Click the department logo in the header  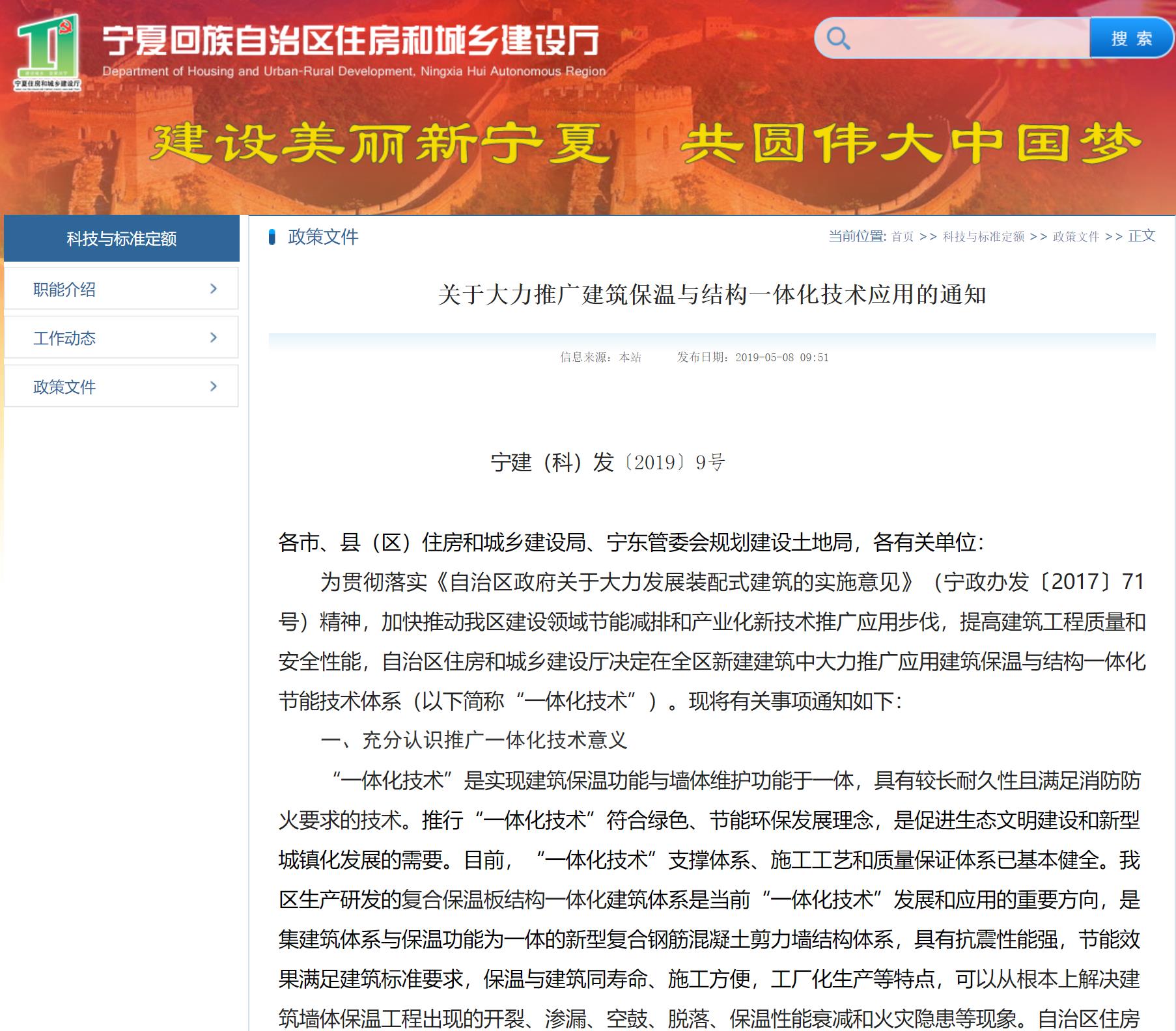tap(48, 52)
